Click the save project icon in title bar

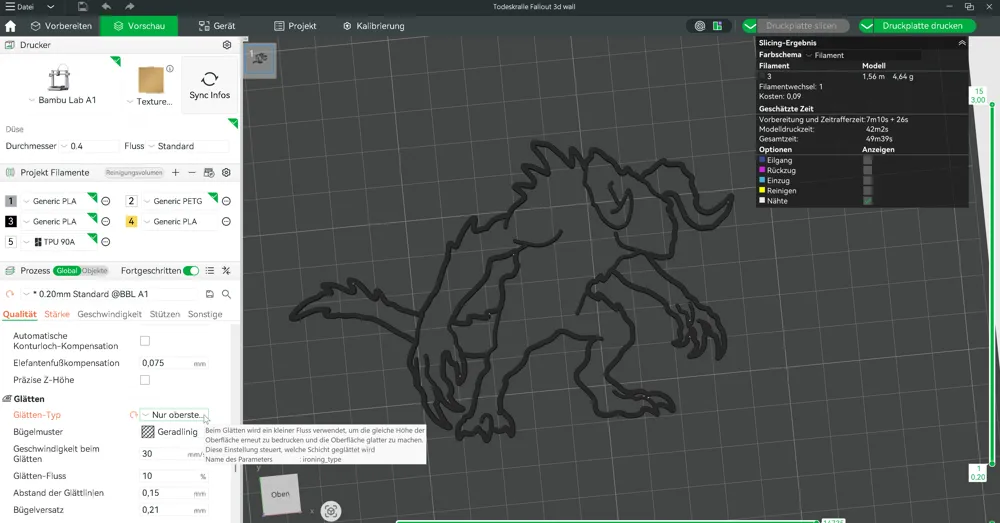[83, 6]
